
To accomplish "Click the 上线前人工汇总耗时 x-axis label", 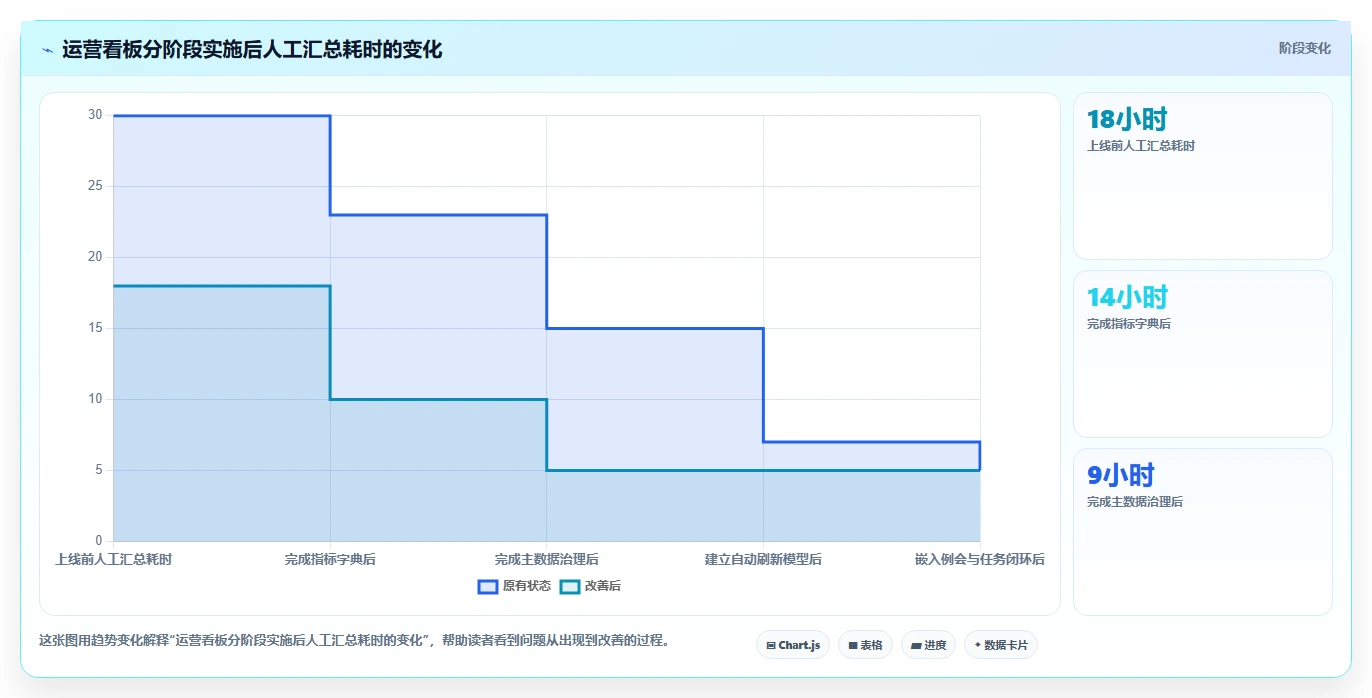I will [x=113, y=559].
